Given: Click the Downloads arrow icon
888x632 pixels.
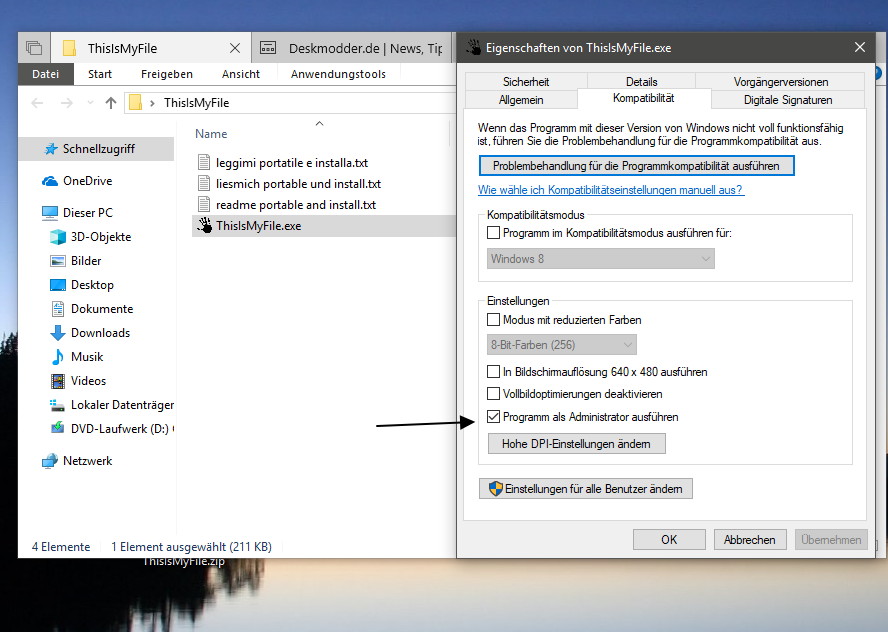Looking at the screenshot, I should [x=58, y=333].
